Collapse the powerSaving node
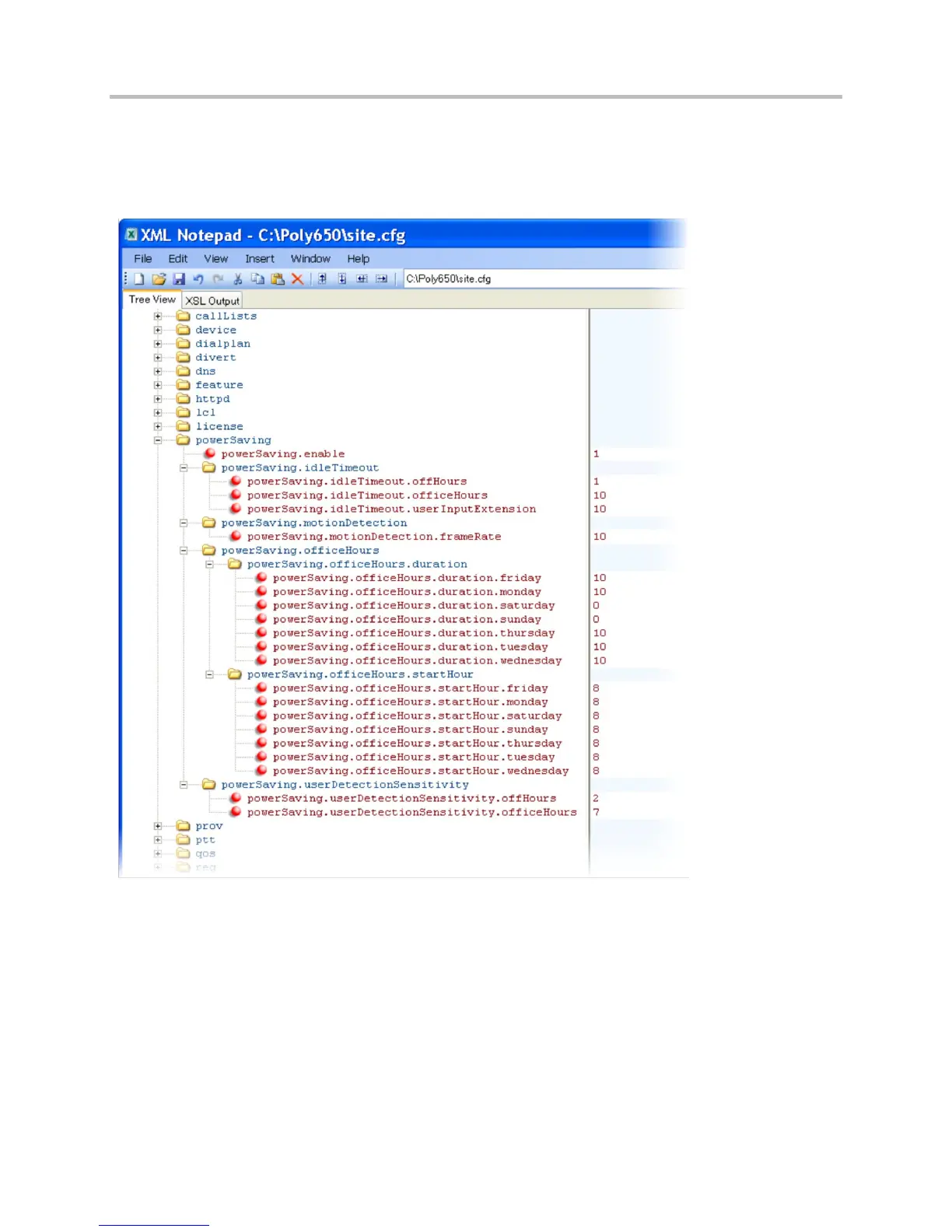Screen dimensions: 952x1232 [158, 440]
